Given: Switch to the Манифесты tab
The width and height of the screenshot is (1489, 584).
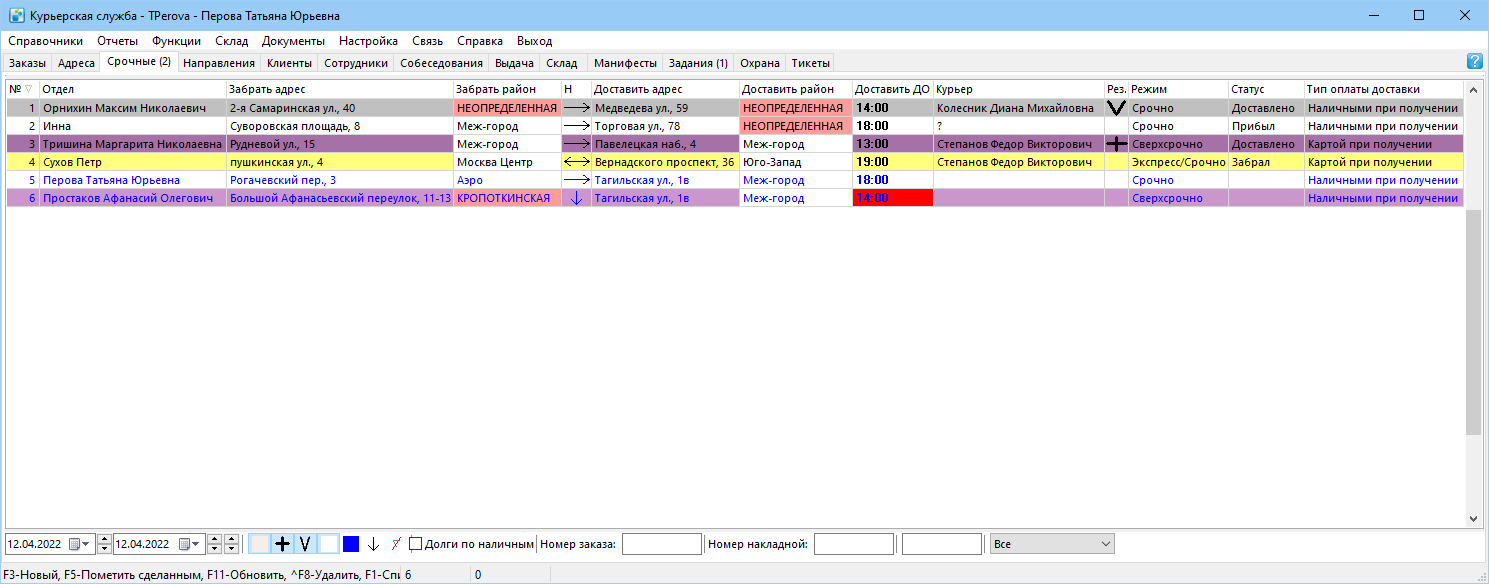Looking at the screenshot, I should tap(625, 62).
